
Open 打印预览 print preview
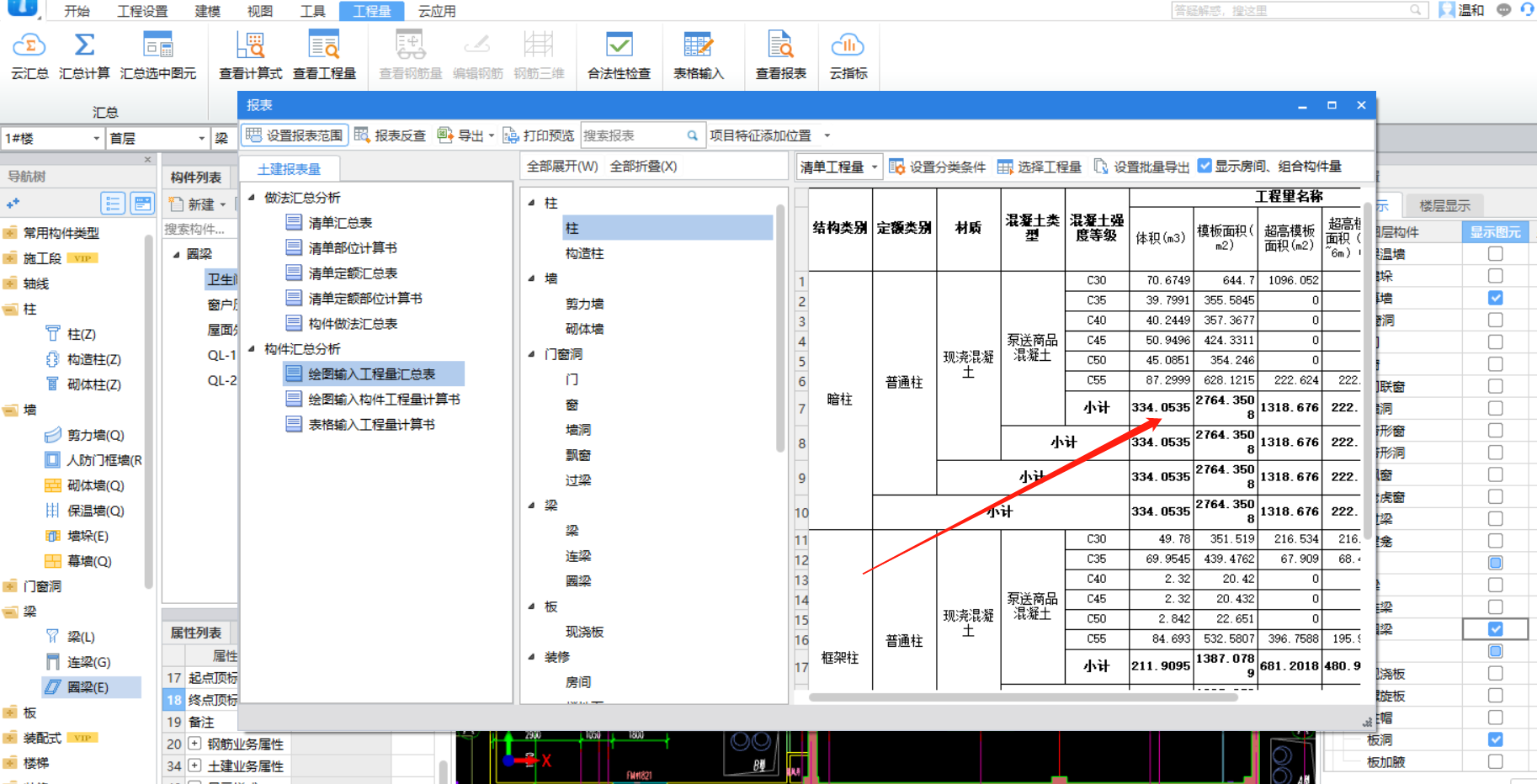click(x=538, y=135)
